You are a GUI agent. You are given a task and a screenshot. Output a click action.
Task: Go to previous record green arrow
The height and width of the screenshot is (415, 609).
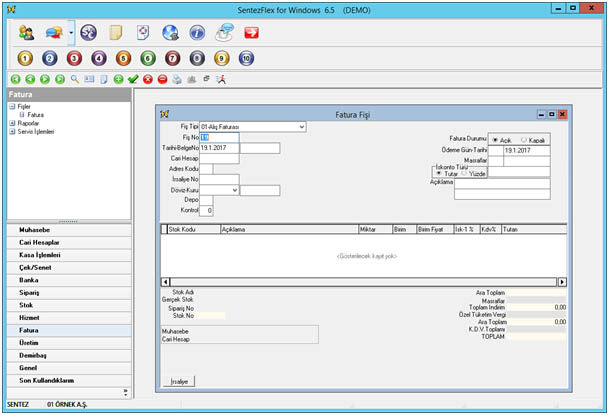click(x=30, y=79)
